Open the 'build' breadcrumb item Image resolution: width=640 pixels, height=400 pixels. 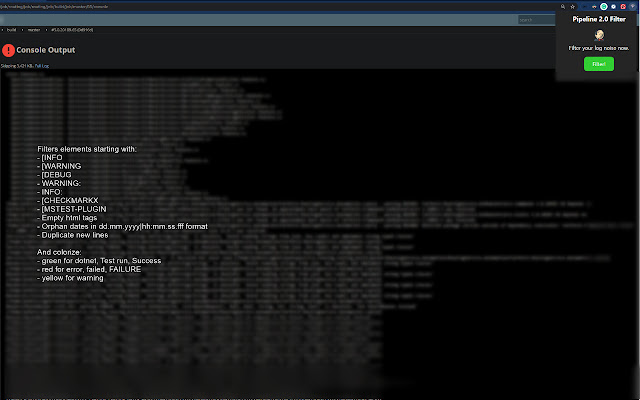pyautogui.click(x=11, y=30)
